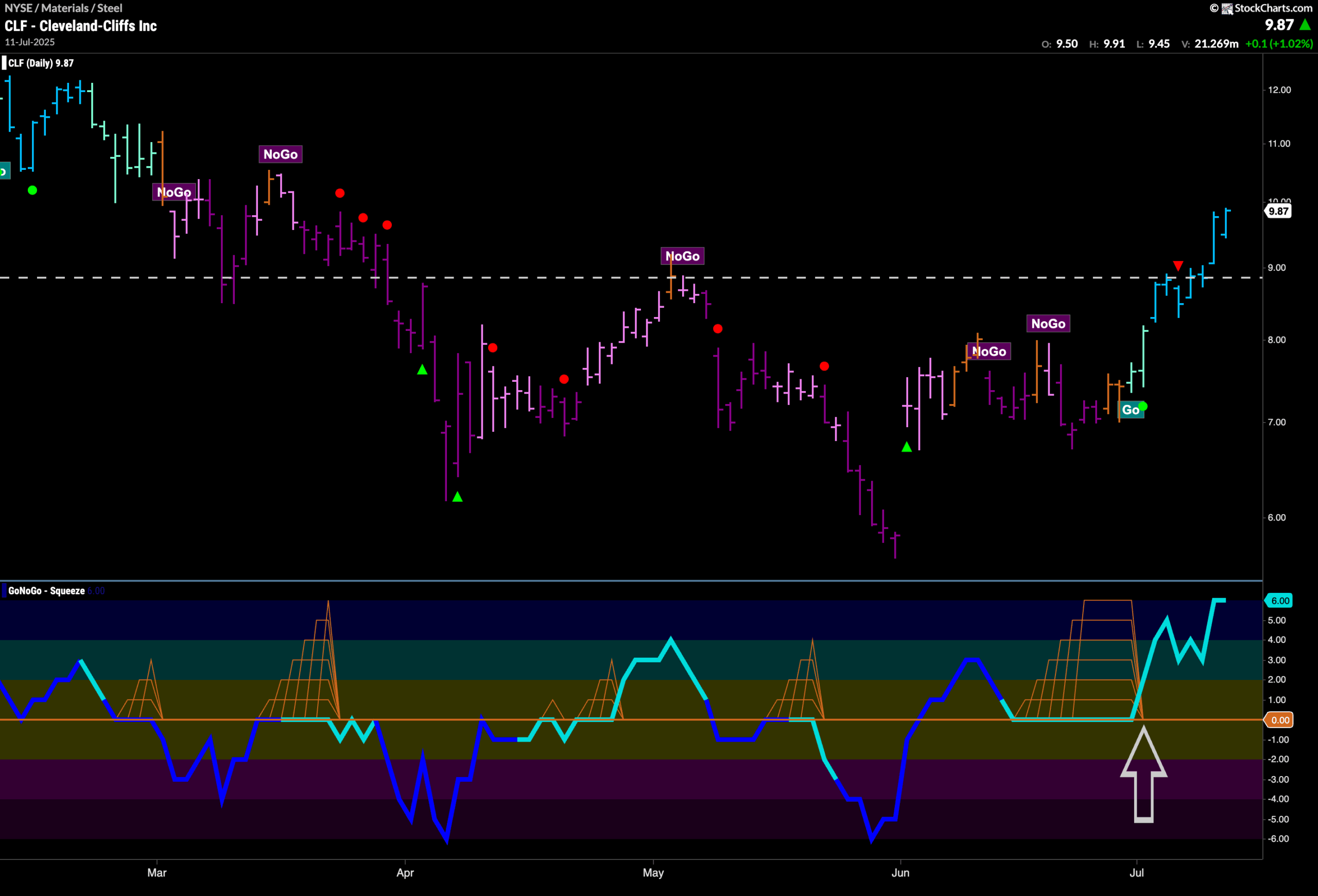Click green triangle under the early-April lowest bar
The image size is (1318, 896).
click(458, 497)
